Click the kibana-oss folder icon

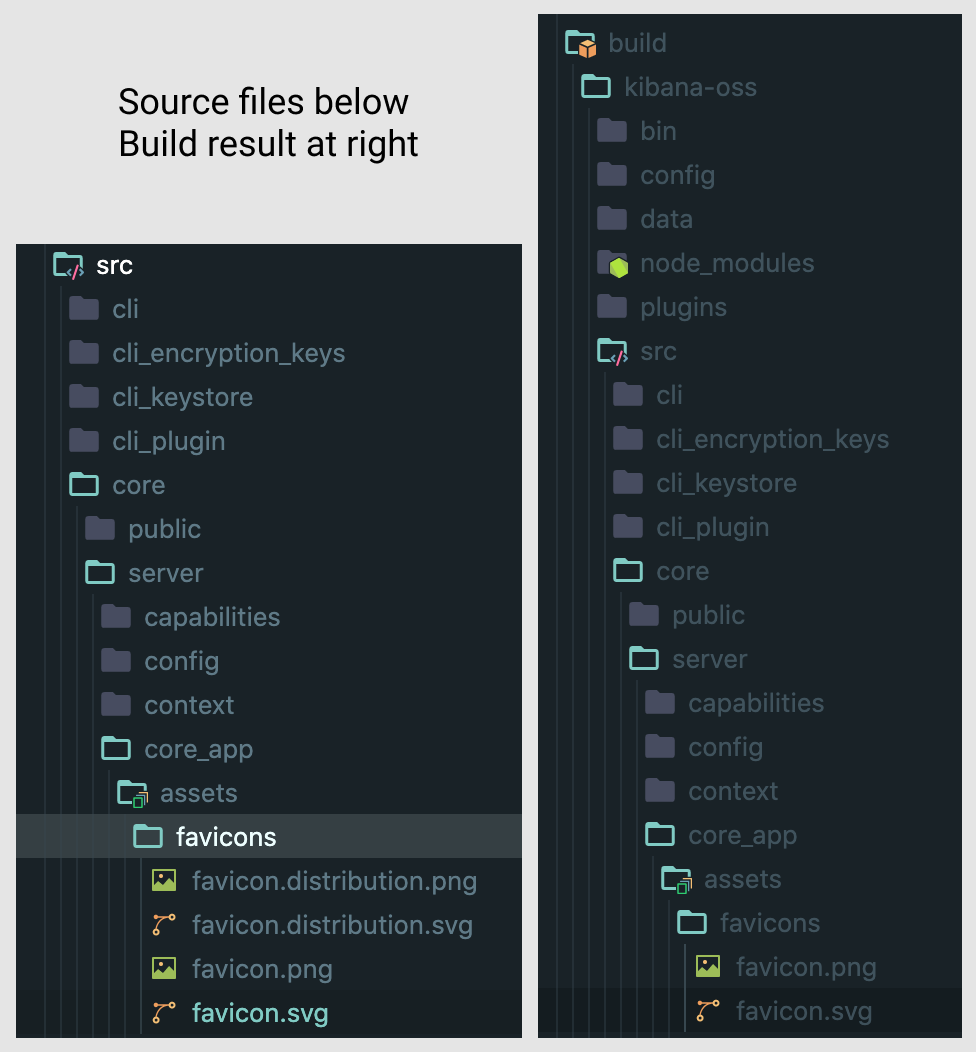pyautogui.click(x=596, y=87)
